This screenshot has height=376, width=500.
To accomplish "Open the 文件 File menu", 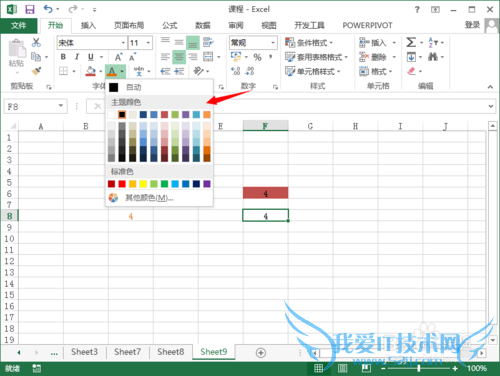I will pyautogui.click(x=19, y=25).
